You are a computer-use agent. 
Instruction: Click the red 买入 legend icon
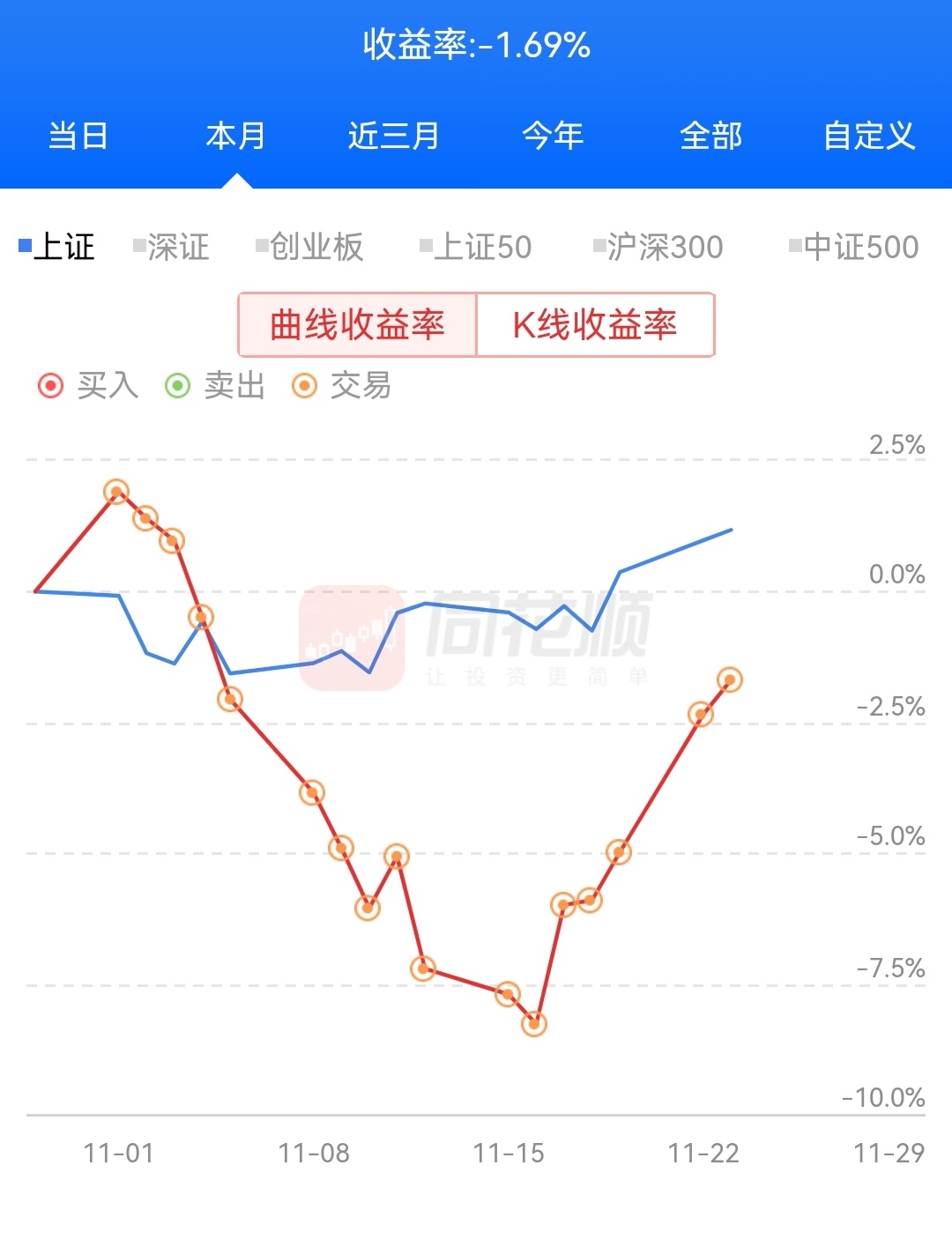pyautogui.click(x=51, y=386)
